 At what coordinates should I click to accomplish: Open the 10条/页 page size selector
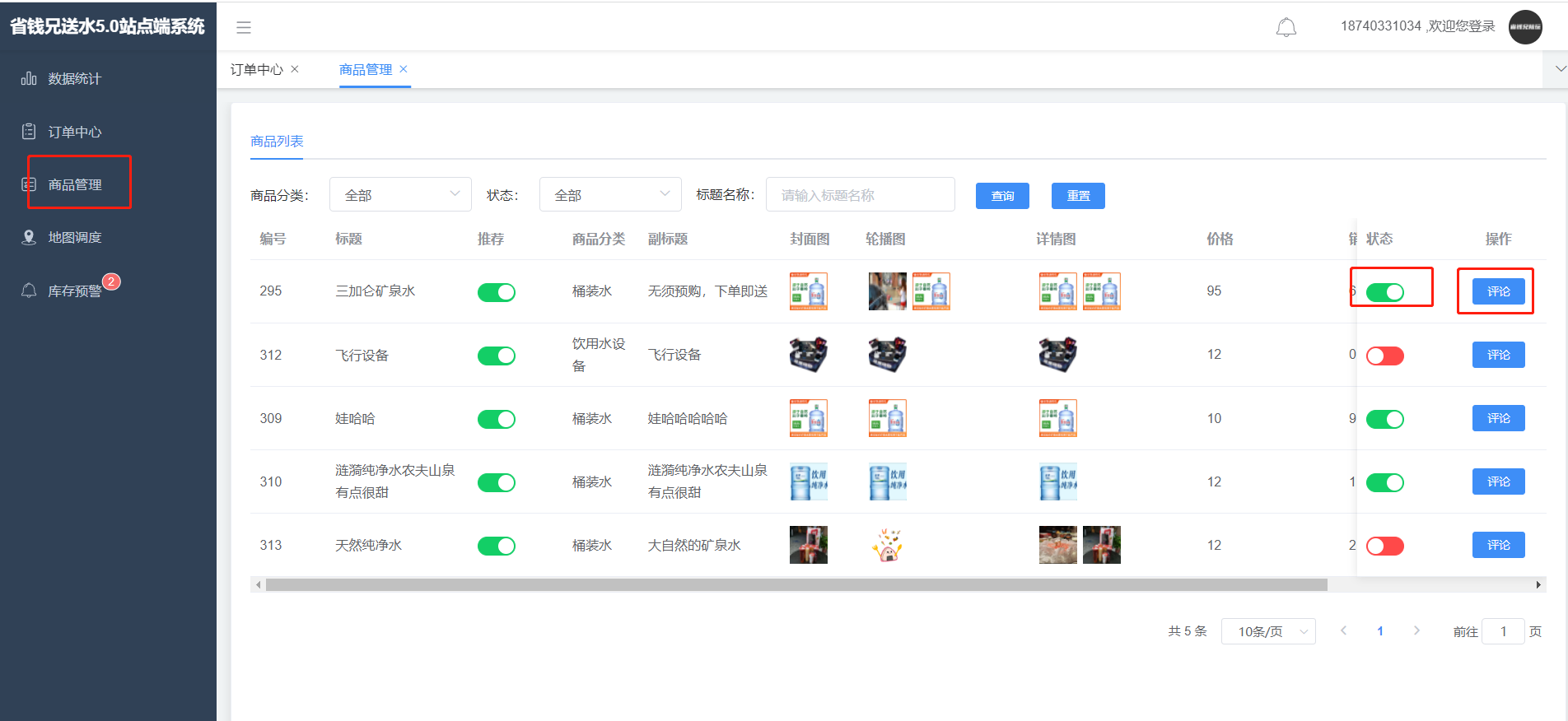pyautogui.click(x=1267, y=631)
